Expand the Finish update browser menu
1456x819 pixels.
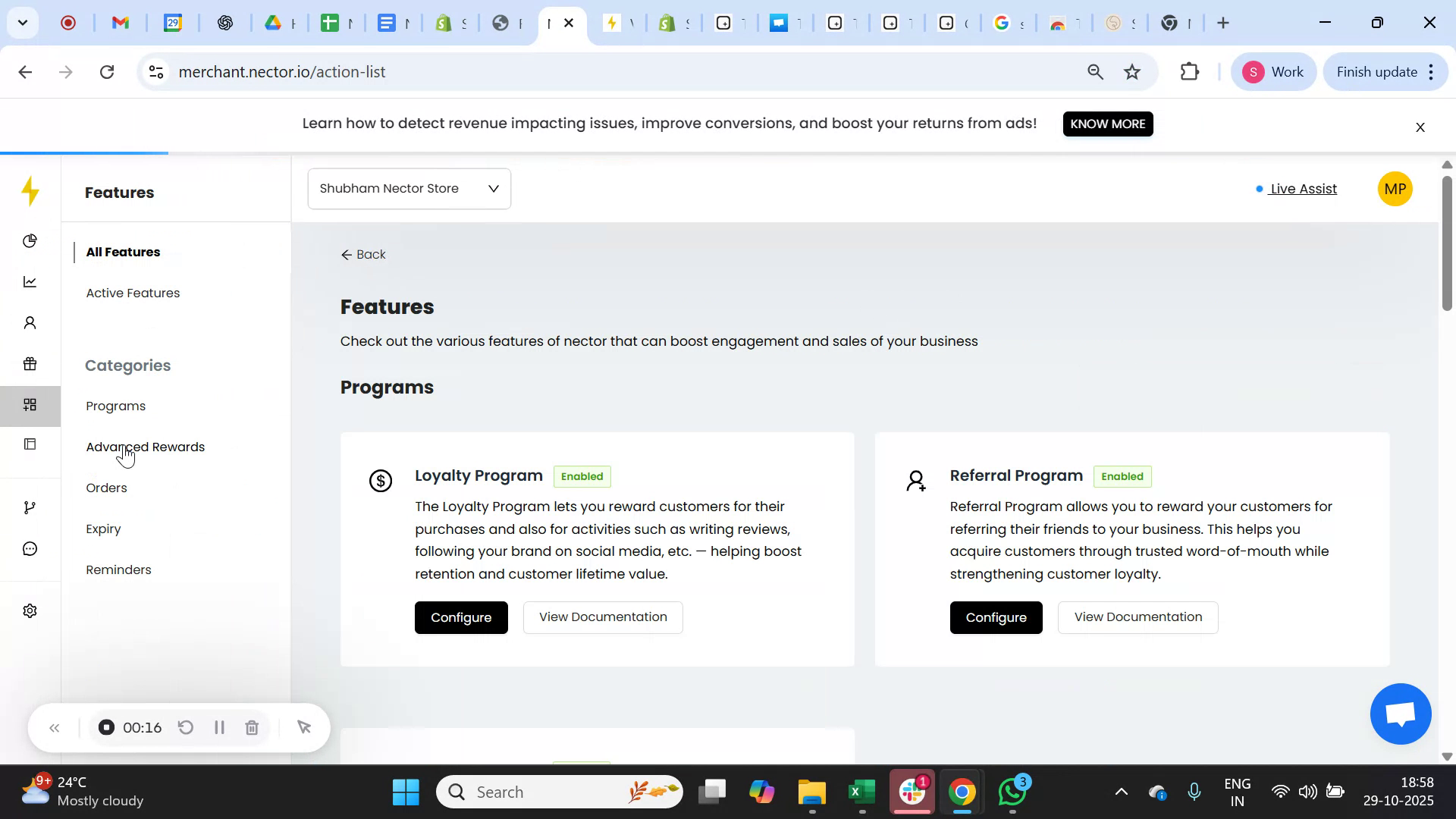[x=1430, y=71]
